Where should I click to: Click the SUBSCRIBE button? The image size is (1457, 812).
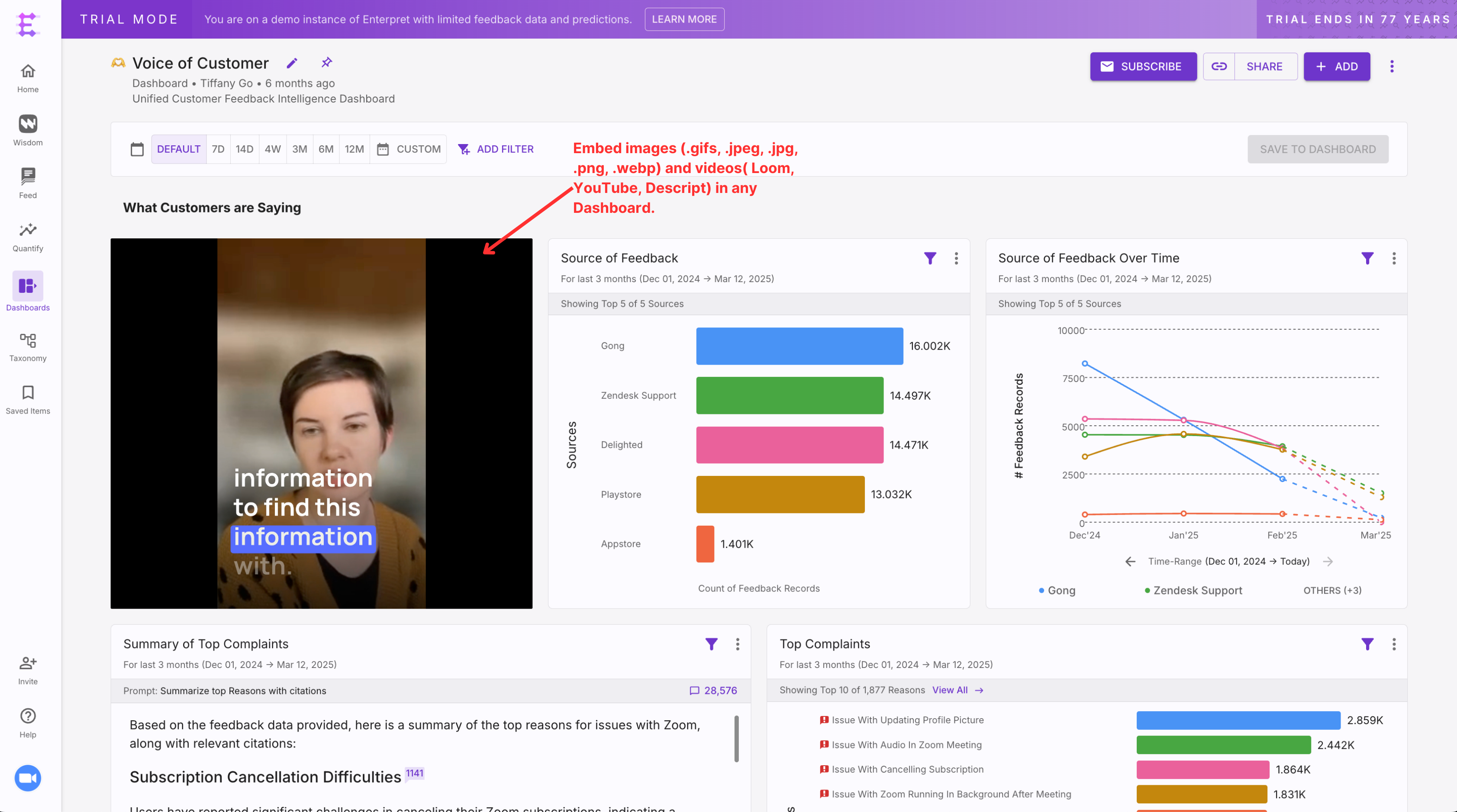[x=1142, y=67]
